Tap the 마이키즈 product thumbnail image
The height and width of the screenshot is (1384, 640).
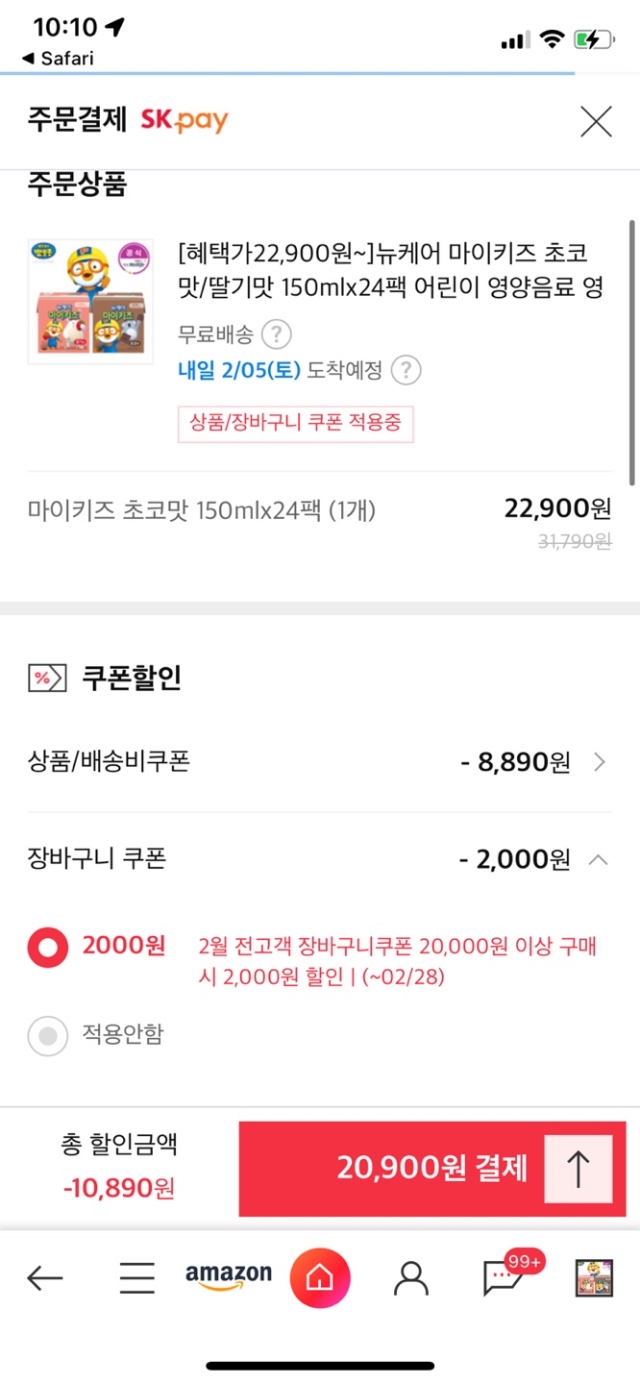click(91, 300)
